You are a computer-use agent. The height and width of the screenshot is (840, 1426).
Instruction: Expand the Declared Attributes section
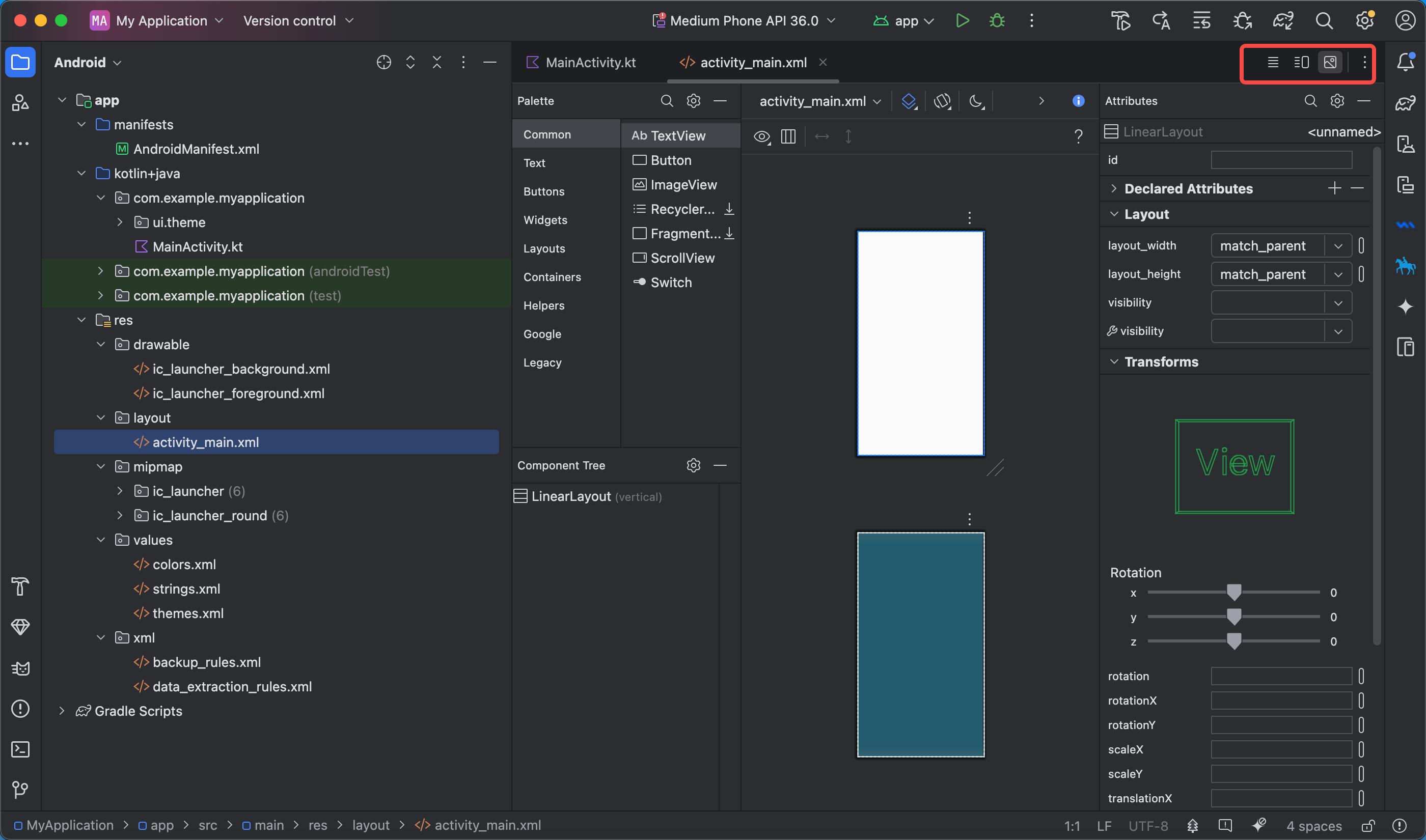1113,188
